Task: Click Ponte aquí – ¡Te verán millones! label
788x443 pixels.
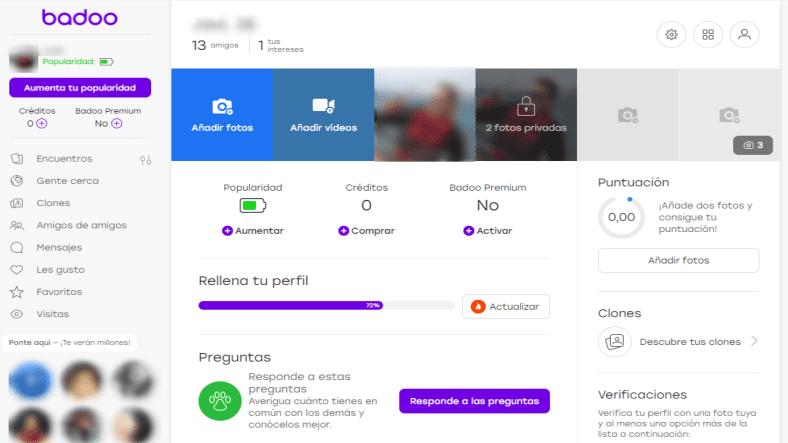Action: (69, 343)
